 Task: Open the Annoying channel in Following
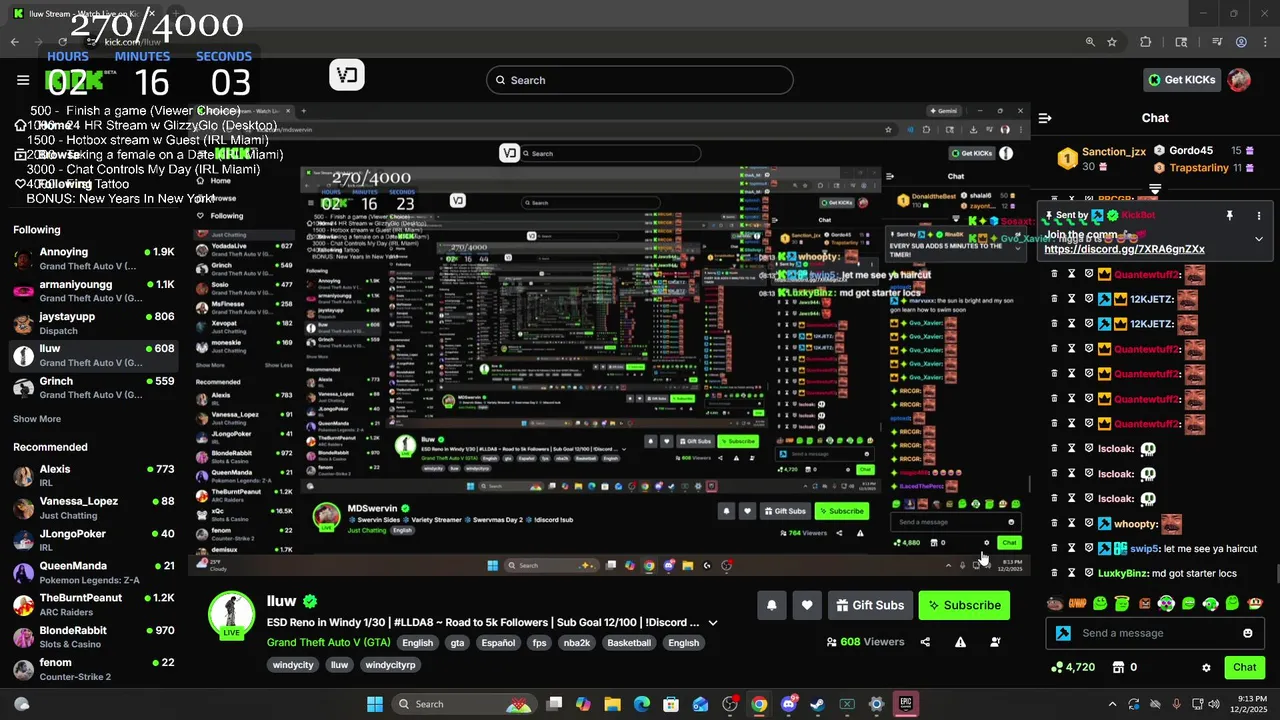(x=94, y=259)
